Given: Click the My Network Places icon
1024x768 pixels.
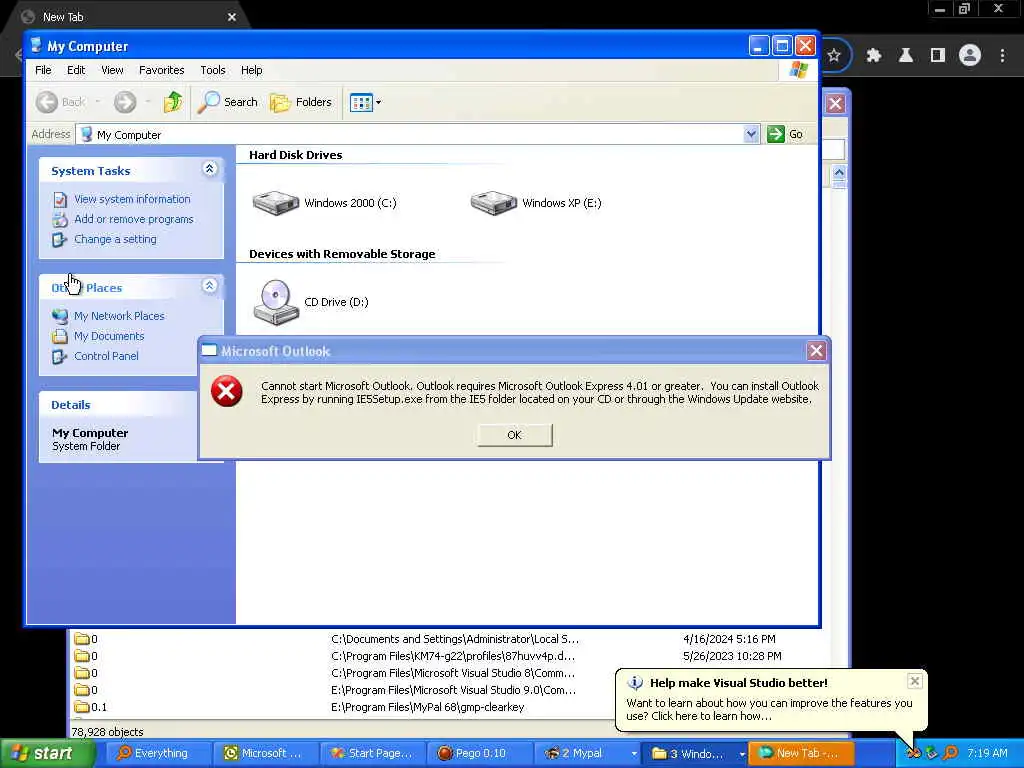Looking at the screenshot, I should tap(60, 316).
